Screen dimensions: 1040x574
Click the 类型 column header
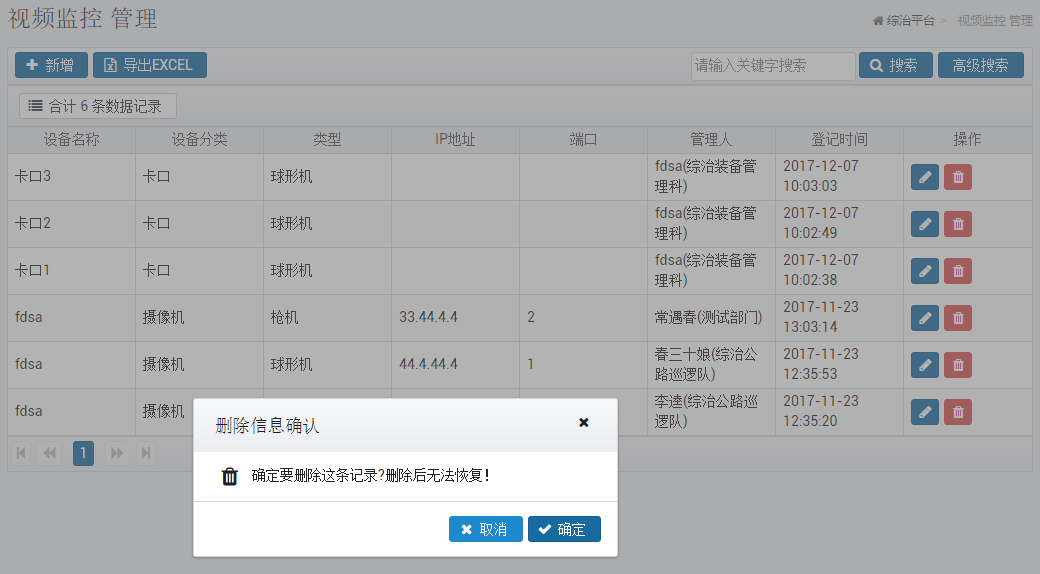coord(328,140)
